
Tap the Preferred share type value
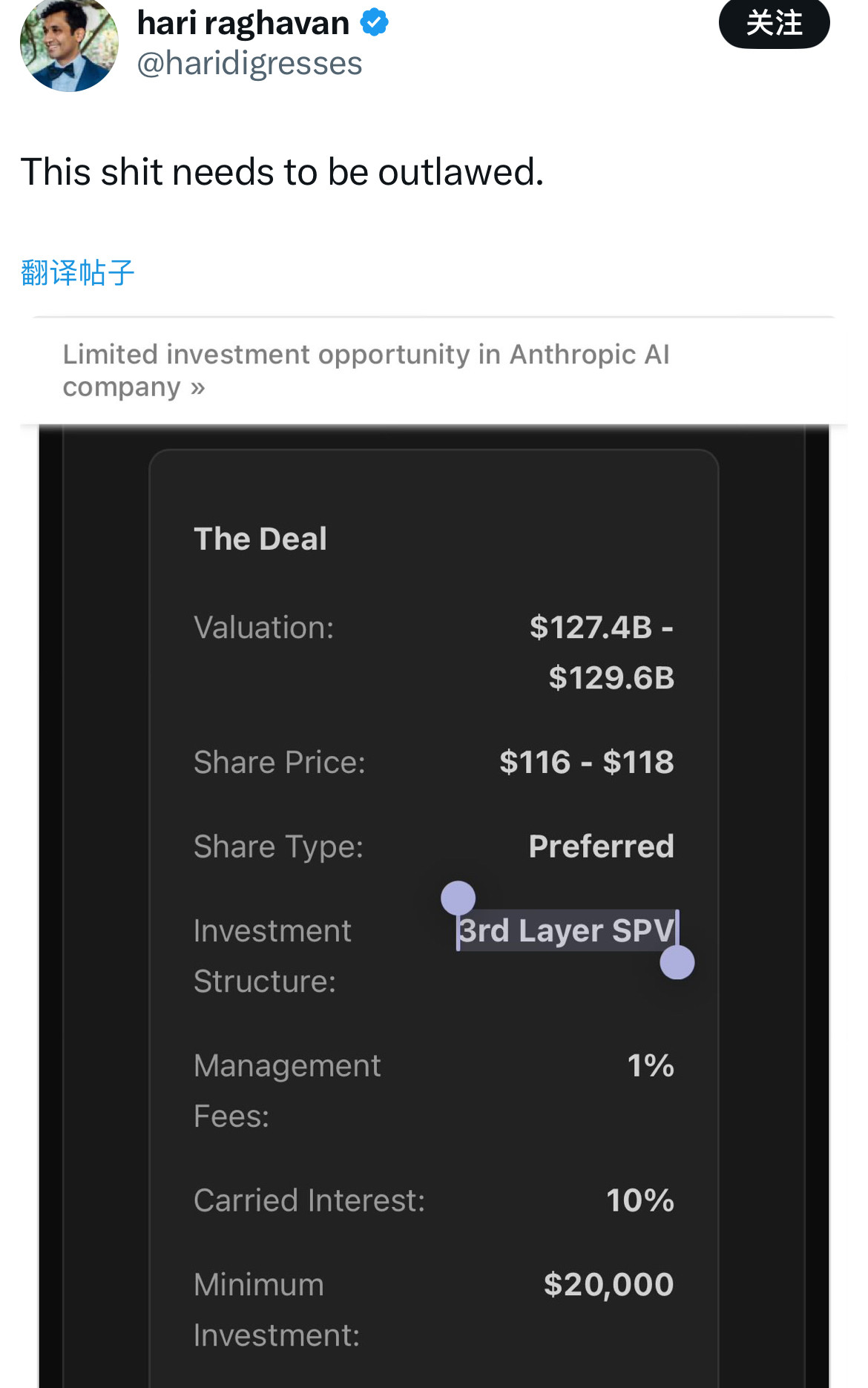tap(602, 846)
